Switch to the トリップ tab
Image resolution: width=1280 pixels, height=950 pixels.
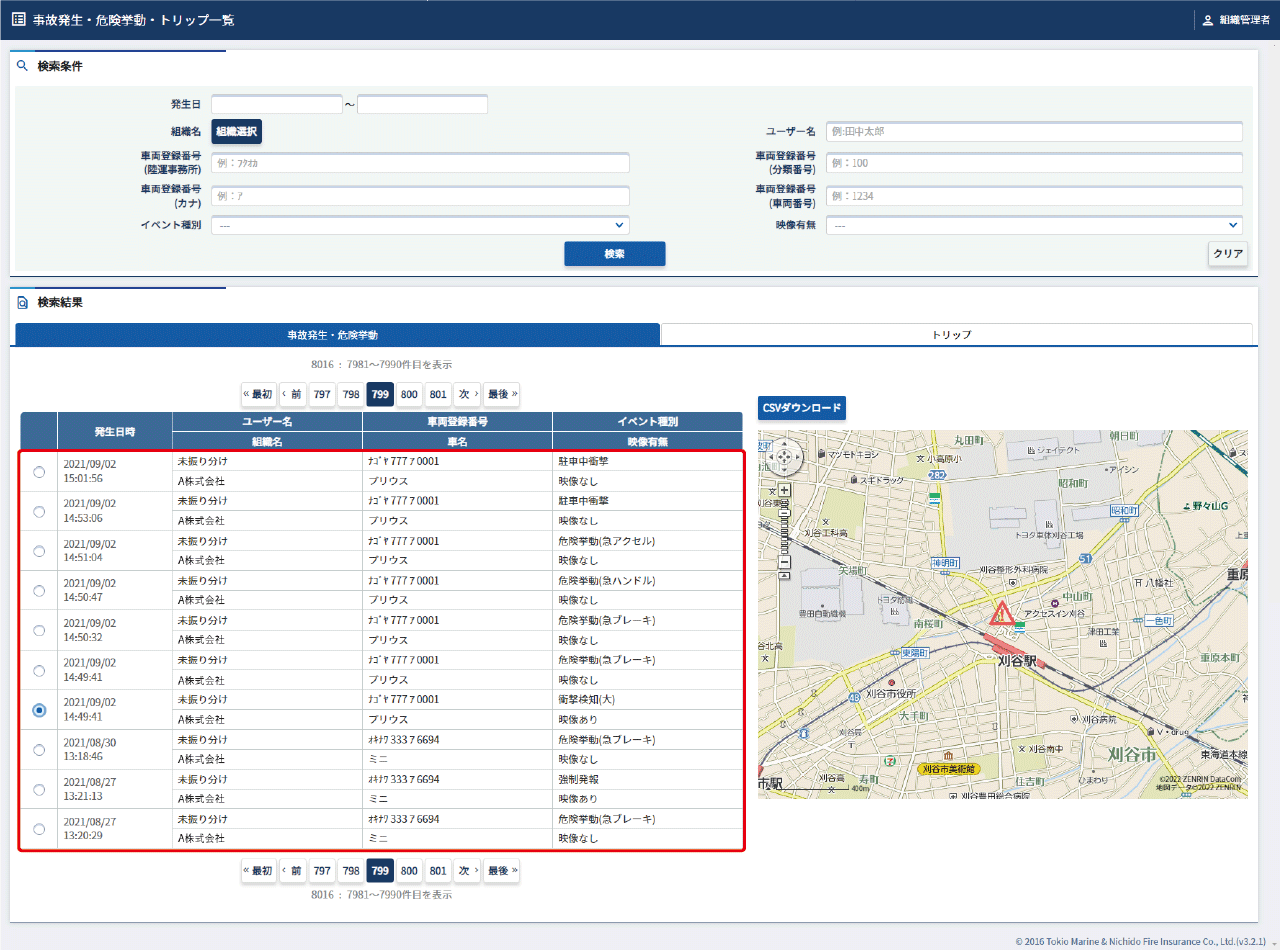click(956, 335)
